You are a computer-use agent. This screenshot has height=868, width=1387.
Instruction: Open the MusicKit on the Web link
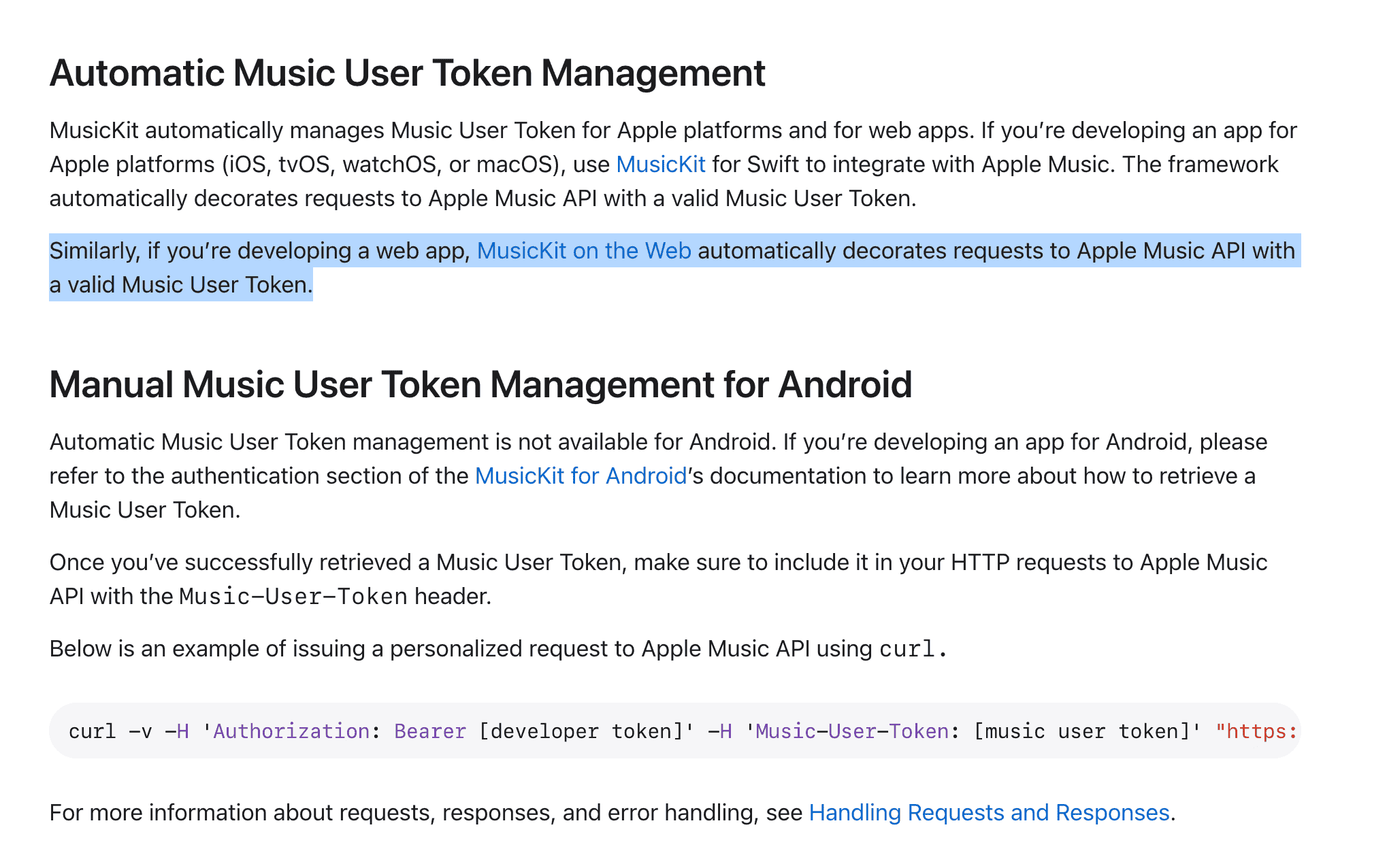(x=584, y=251)
